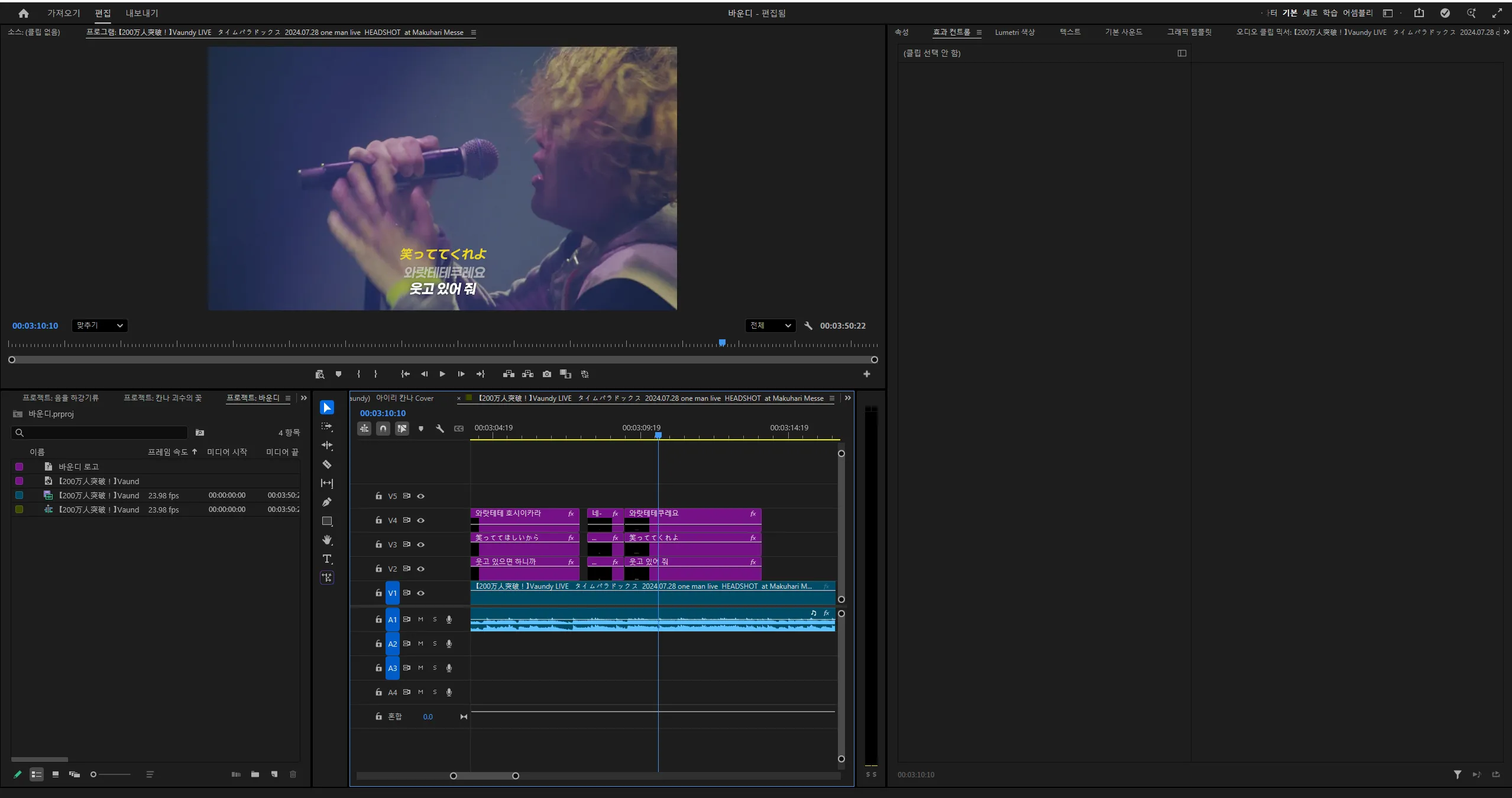Viewport: 1512px width, 798px height.
Task: Select the Ripple Edit tool
Action: tap(327, 445)
